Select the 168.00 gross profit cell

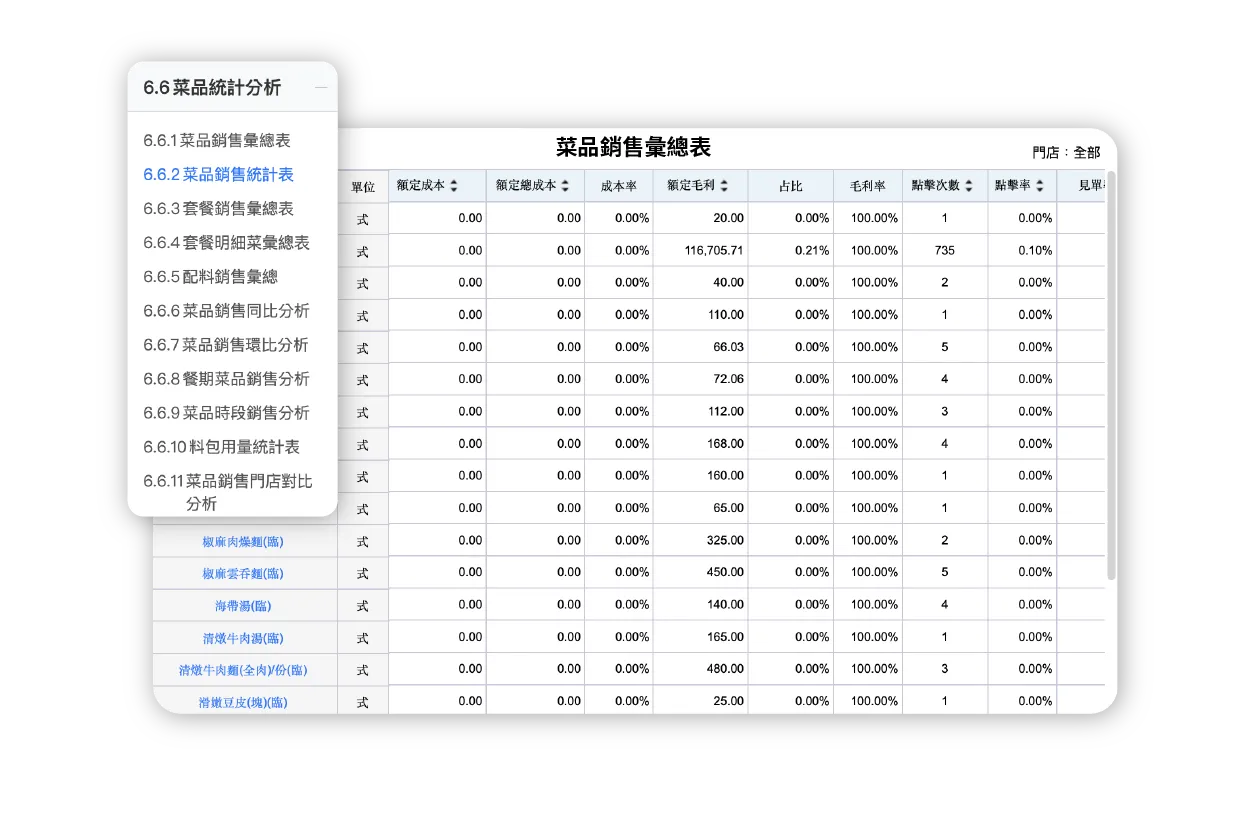point(700,444)
